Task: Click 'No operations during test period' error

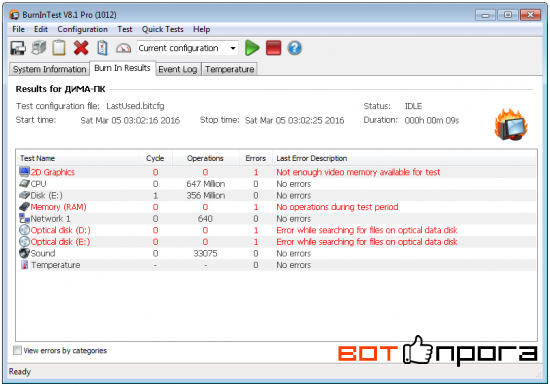Action: [x=337, y=207]
